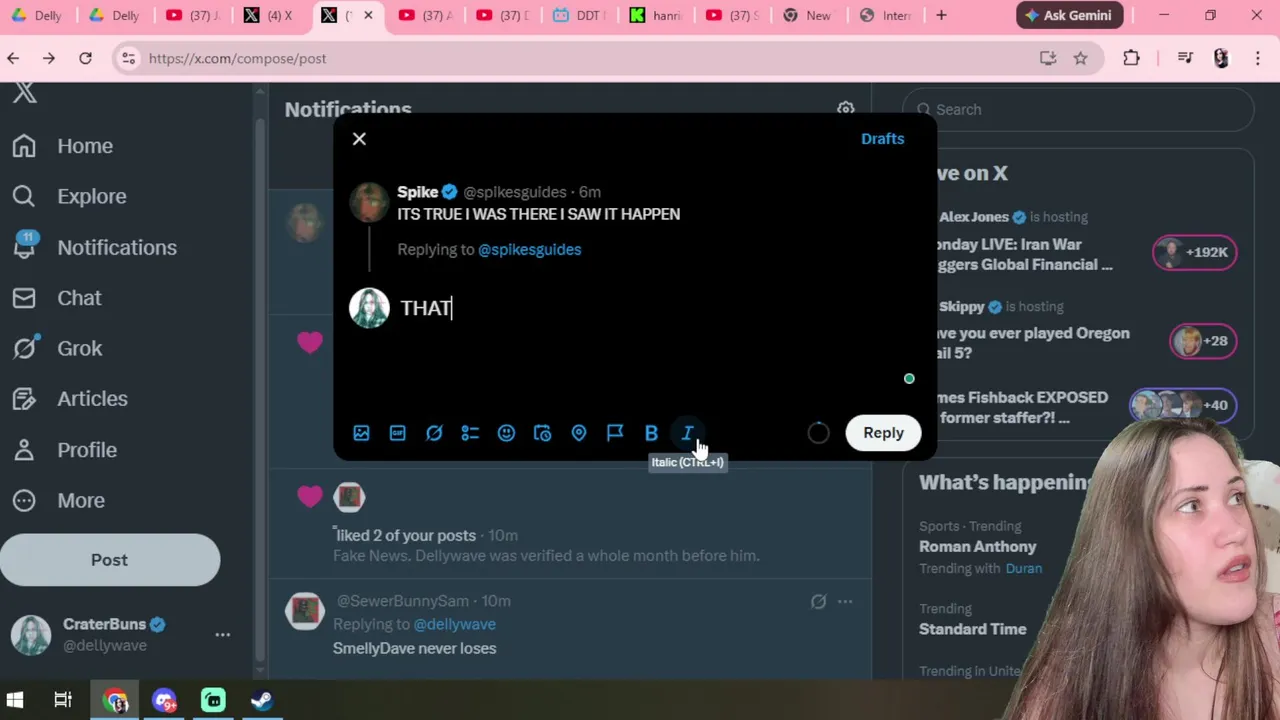Click the install app icon in address bar
The width and height of the screenshot is (1280, 720).
click(x=1048, y=58)
